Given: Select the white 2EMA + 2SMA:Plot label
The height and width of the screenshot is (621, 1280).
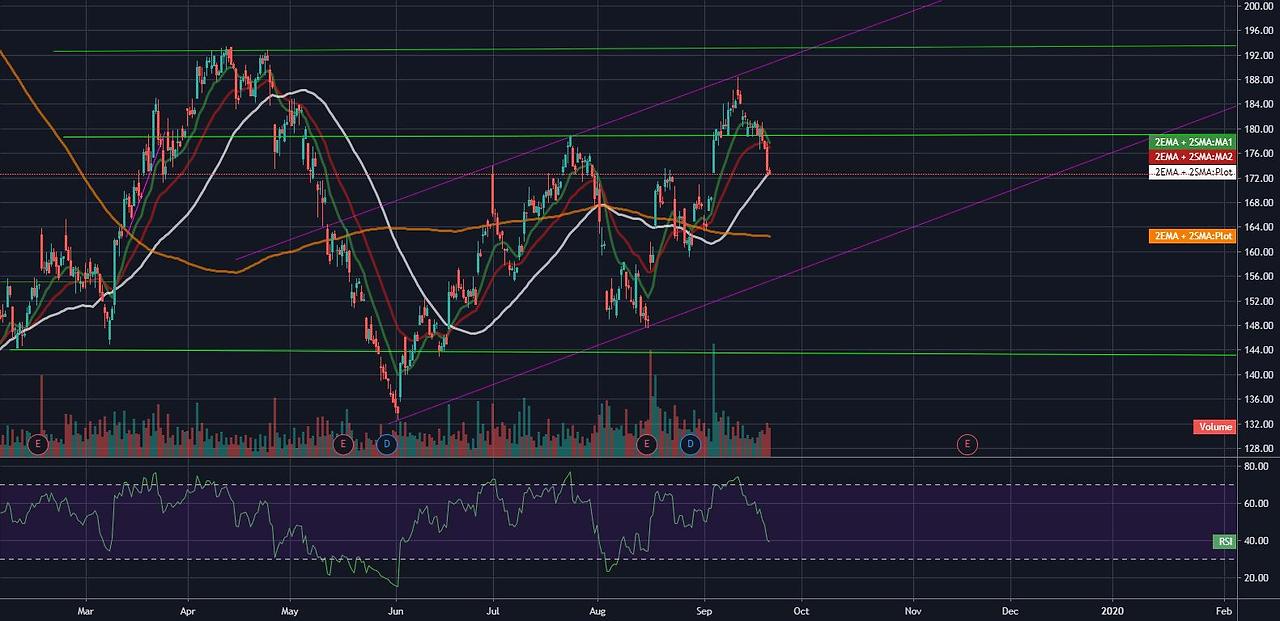Looking at the screenshot, I should coord(1193,173).
